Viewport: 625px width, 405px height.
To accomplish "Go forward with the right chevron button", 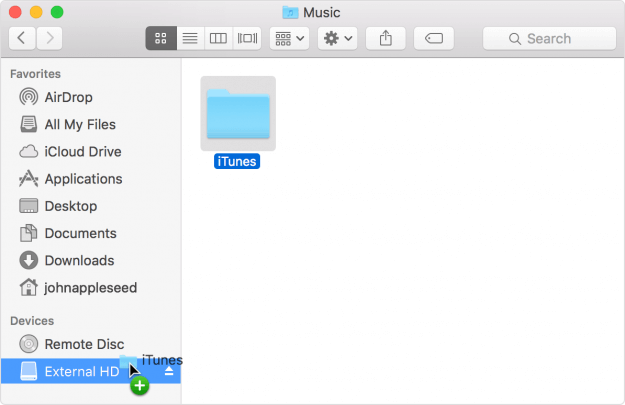I will tap(49, 38).
